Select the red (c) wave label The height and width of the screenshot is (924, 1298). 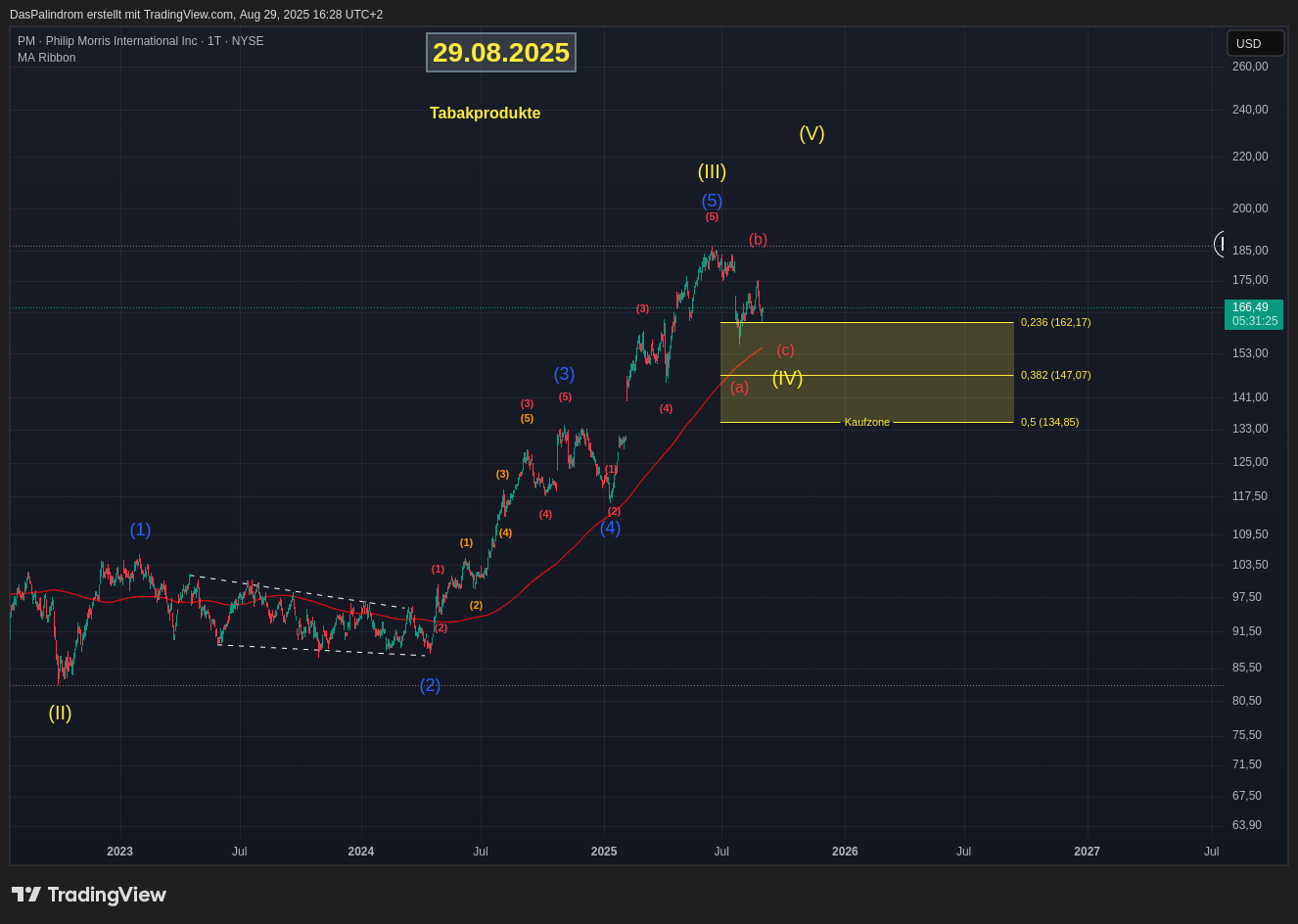pos(785,349)
